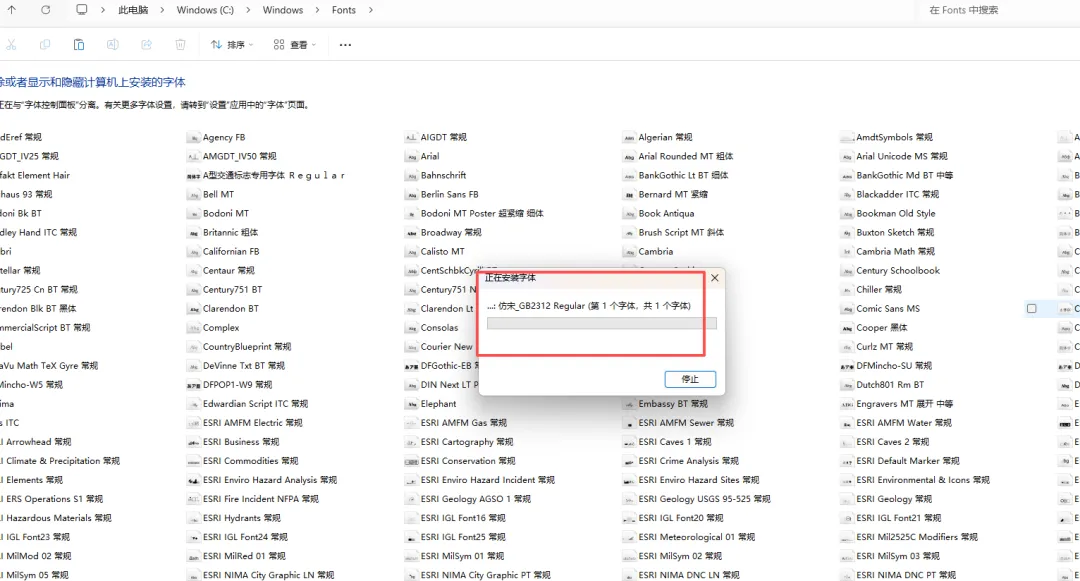The height and width of the screenshot is (581, 1080).
Task: Select A型交通标志专用字体 Regular font
Action: click(x=274, y=176)
